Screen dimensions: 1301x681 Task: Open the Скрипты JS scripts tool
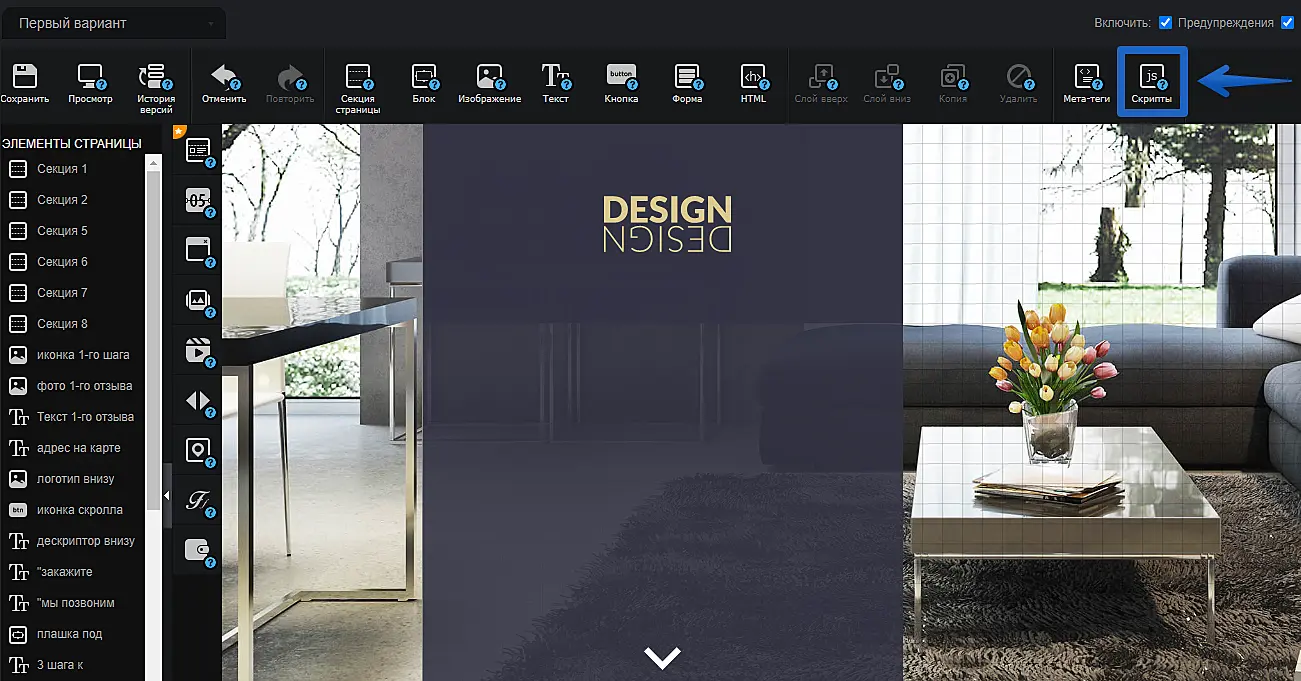point(1152,83)
